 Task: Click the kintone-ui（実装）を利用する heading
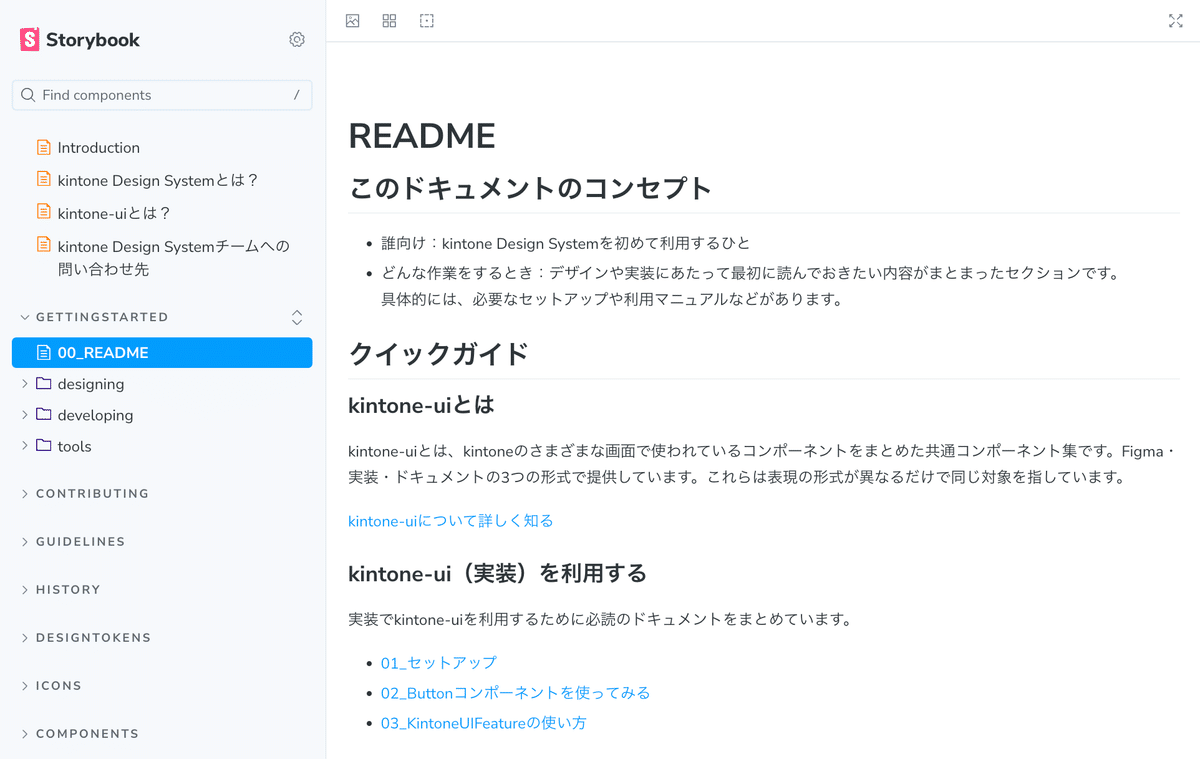click(x=497, y=574)
